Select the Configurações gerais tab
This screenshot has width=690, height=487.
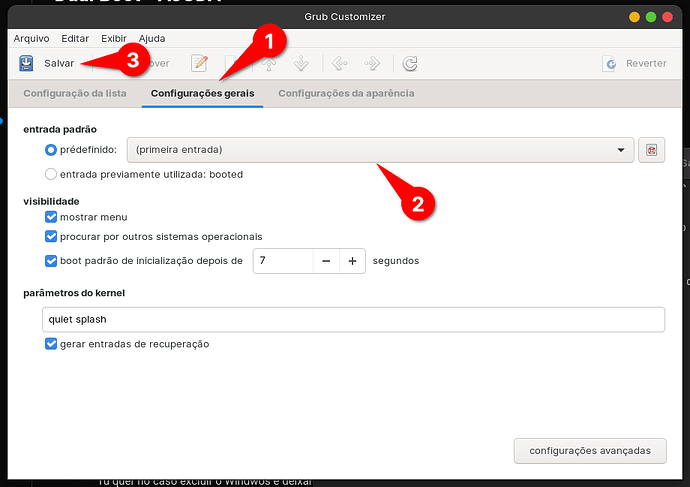tap(202, 93)
